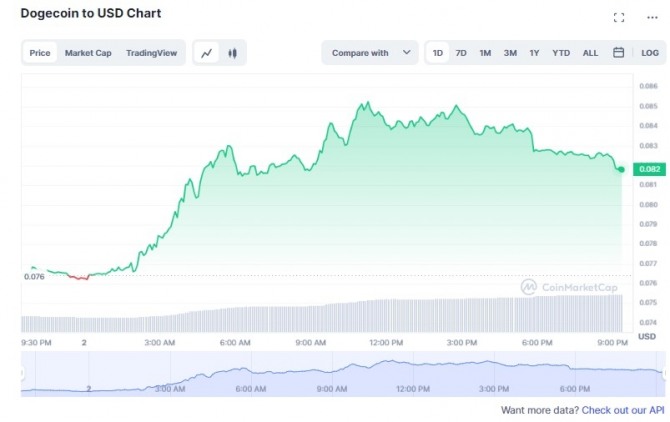The width and height of the screenshot is (670, 422).
Task: Select the 1D time range
Action: click(x=438, y=53)
